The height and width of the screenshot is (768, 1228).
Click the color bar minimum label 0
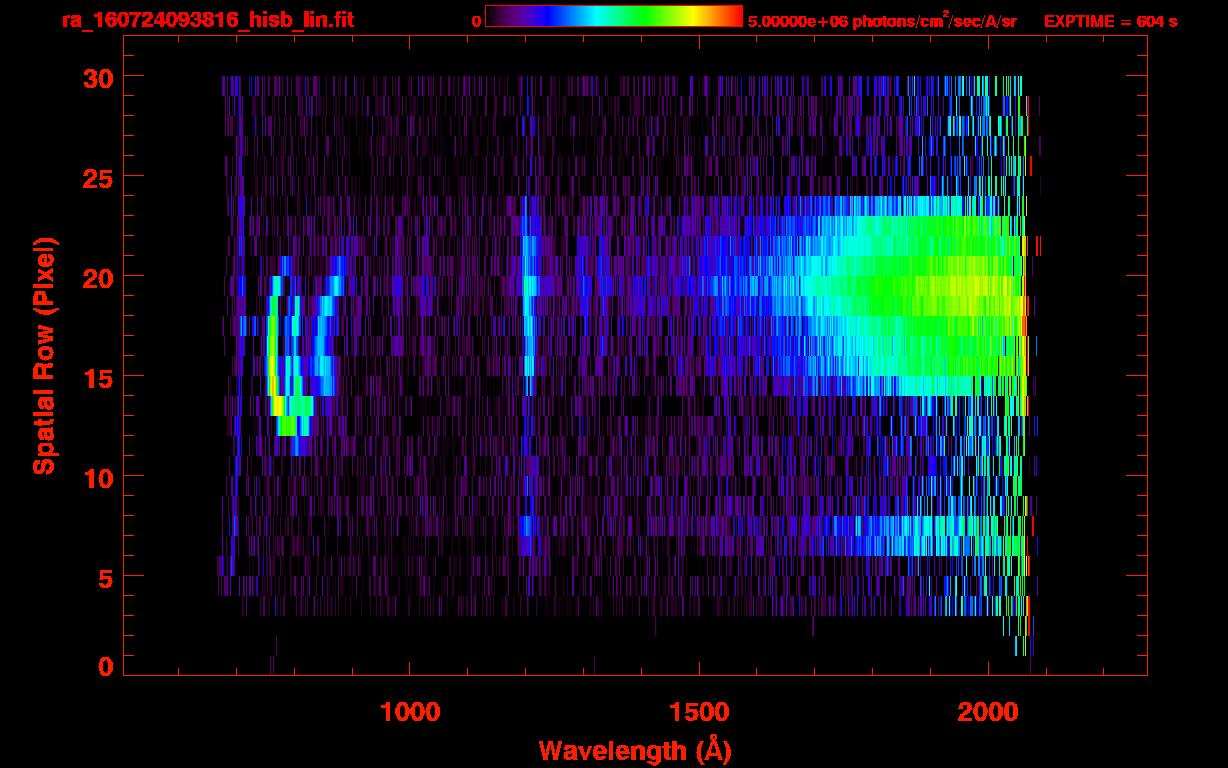(476, 21)
